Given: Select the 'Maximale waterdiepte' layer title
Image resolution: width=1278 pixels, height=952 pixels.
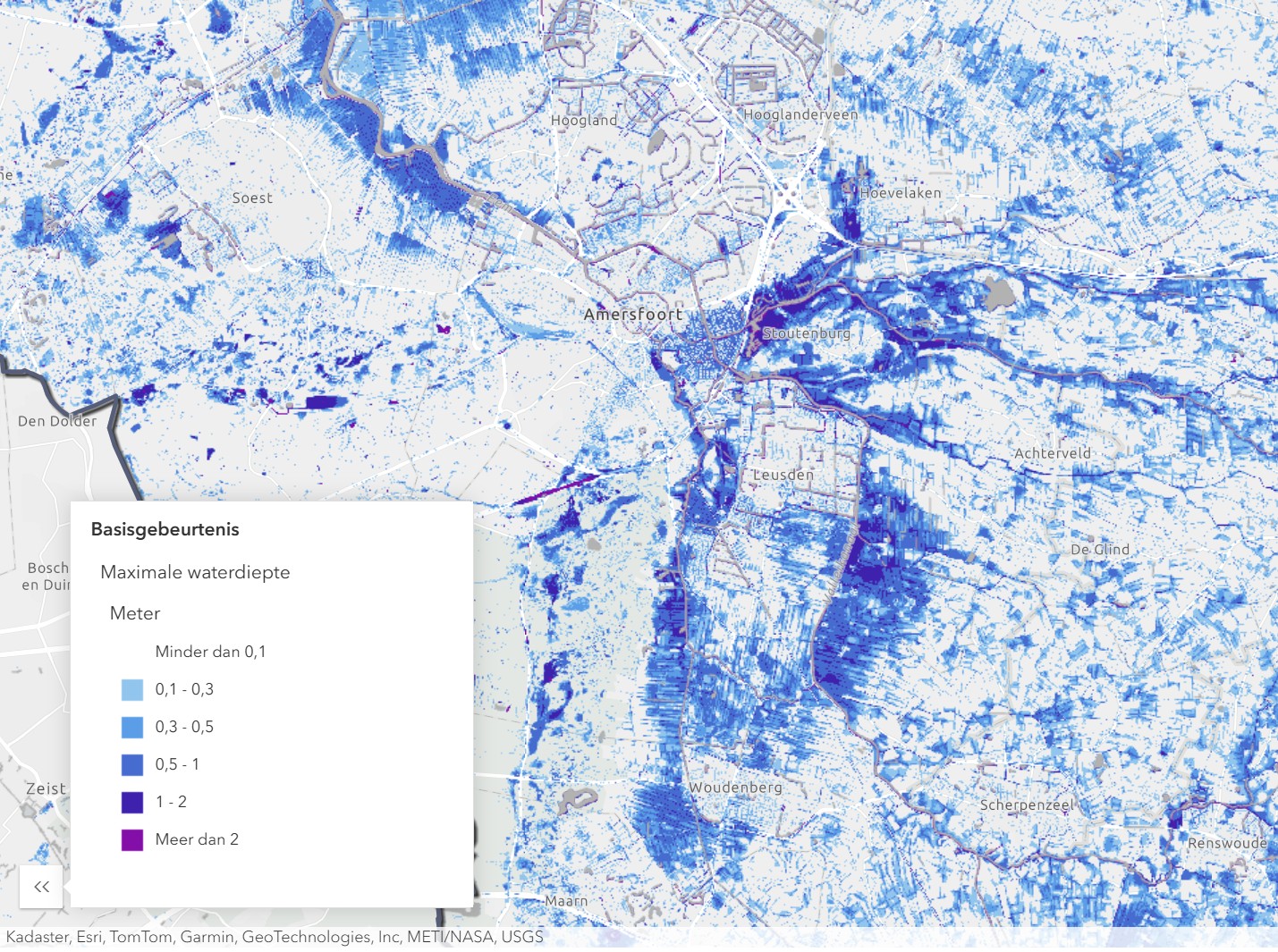Looking at the screenshot, I should click(x=195, y=572).
